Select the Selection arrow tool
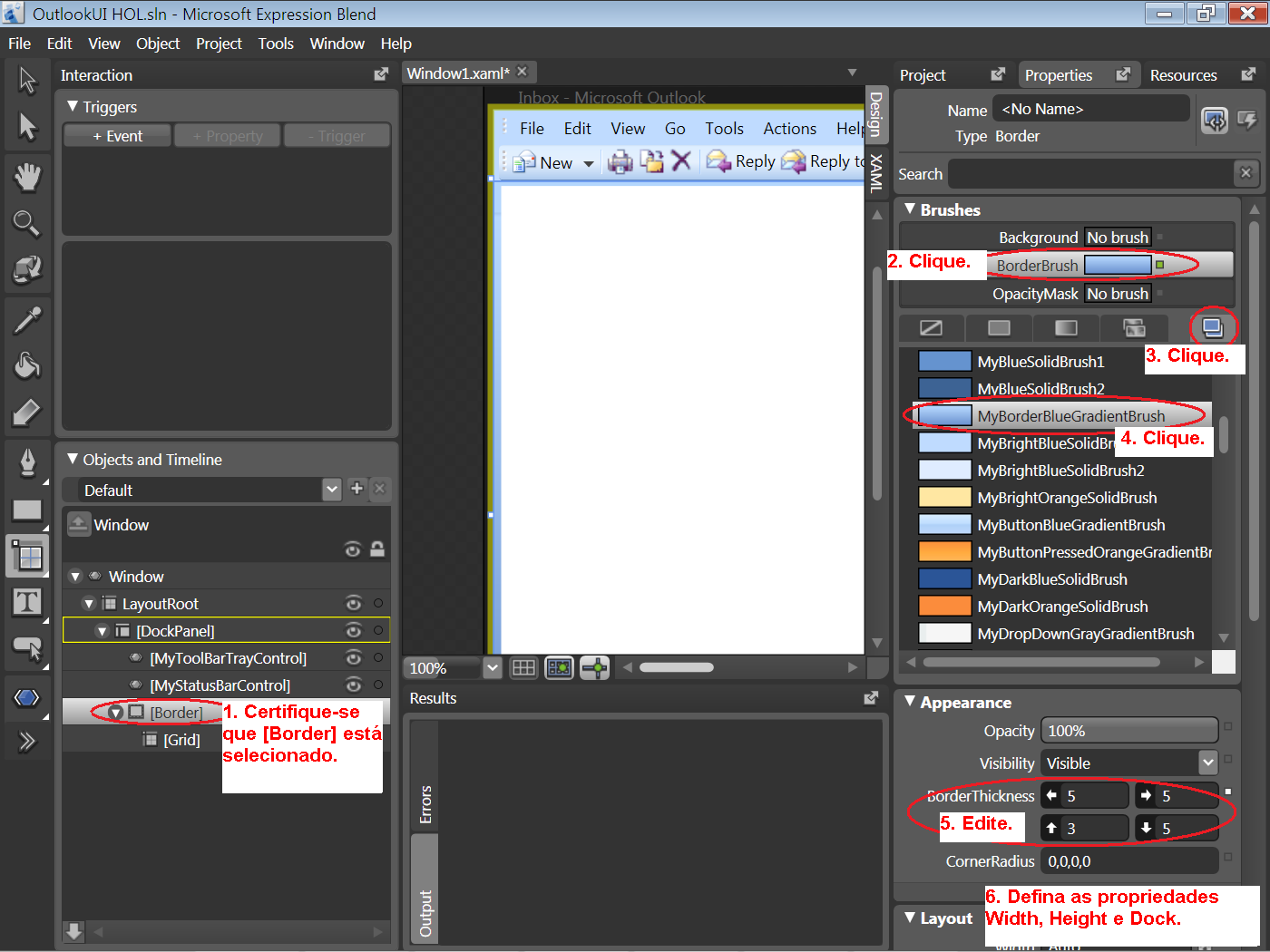Screen dimensions: 1270x952 27,80
